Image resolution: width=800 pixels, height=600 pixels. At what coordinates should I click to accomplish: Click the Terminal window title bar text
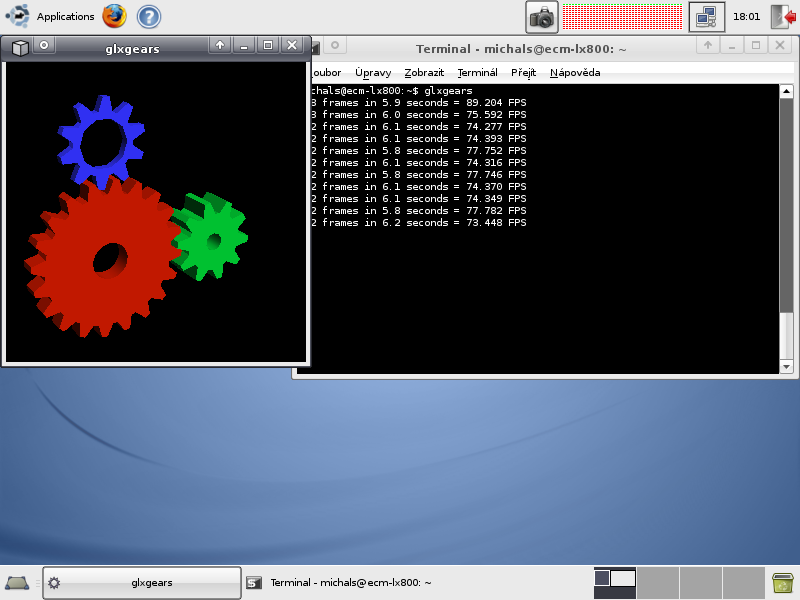pyautogui.click(x=521, y=49)
